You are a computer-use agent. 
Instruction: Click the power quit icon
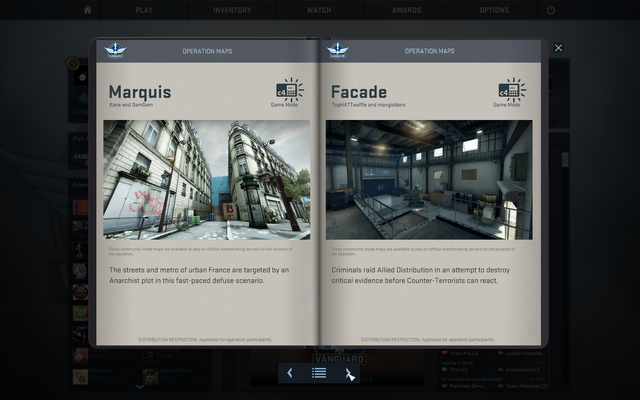(551, 10)
